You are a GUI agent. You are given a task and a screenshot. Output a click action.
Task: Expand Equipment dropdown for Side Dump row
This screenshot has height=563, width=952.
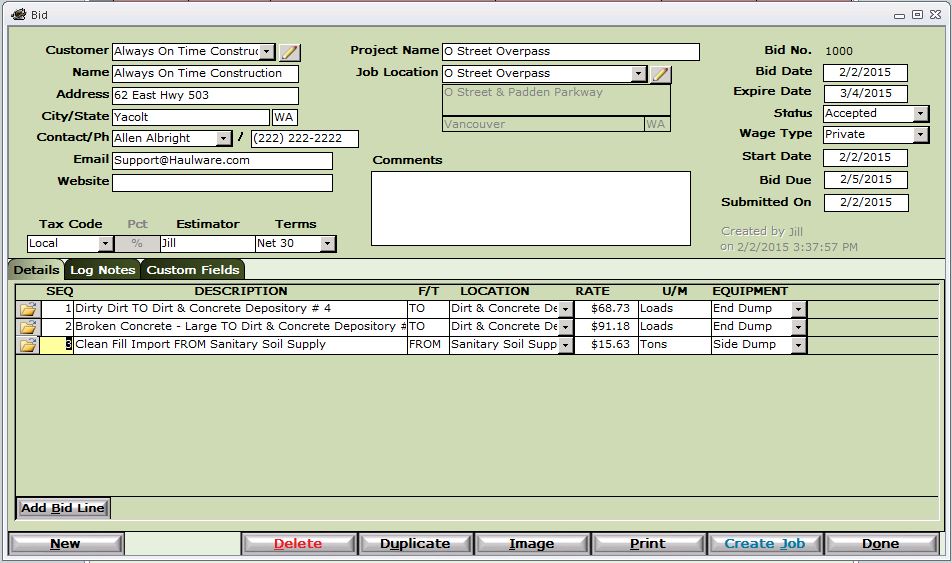pos(798,345)
